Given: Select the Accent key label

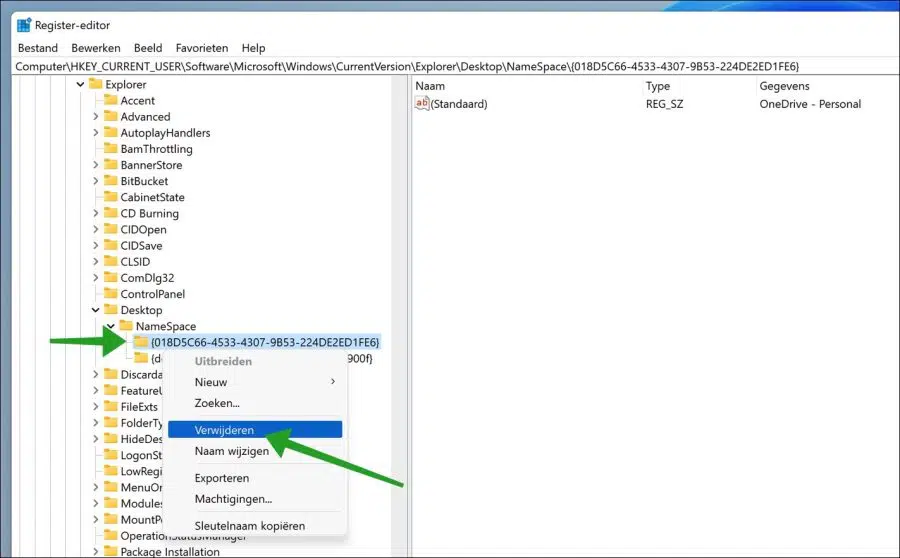Looking at the screenshot, I should point(138,100).
